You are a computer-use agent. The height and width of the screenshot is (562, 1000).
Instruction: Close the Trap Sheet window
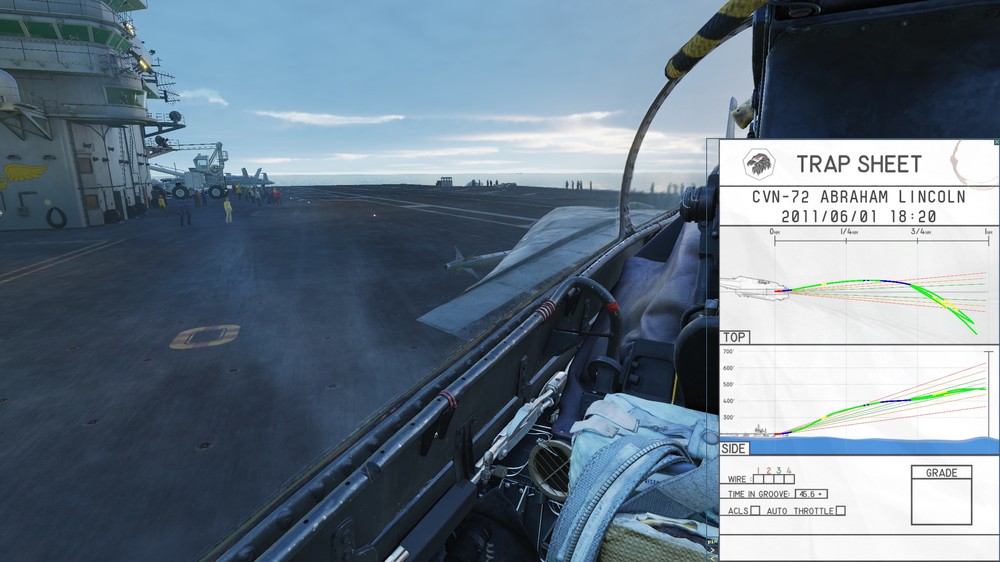coord(997,142)
